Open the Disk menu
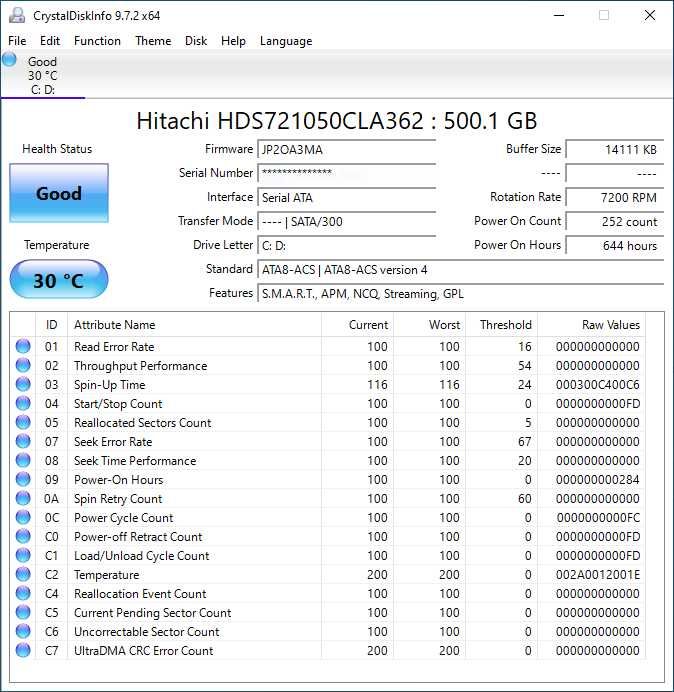The image size is (674, 692). pos(196,41)
